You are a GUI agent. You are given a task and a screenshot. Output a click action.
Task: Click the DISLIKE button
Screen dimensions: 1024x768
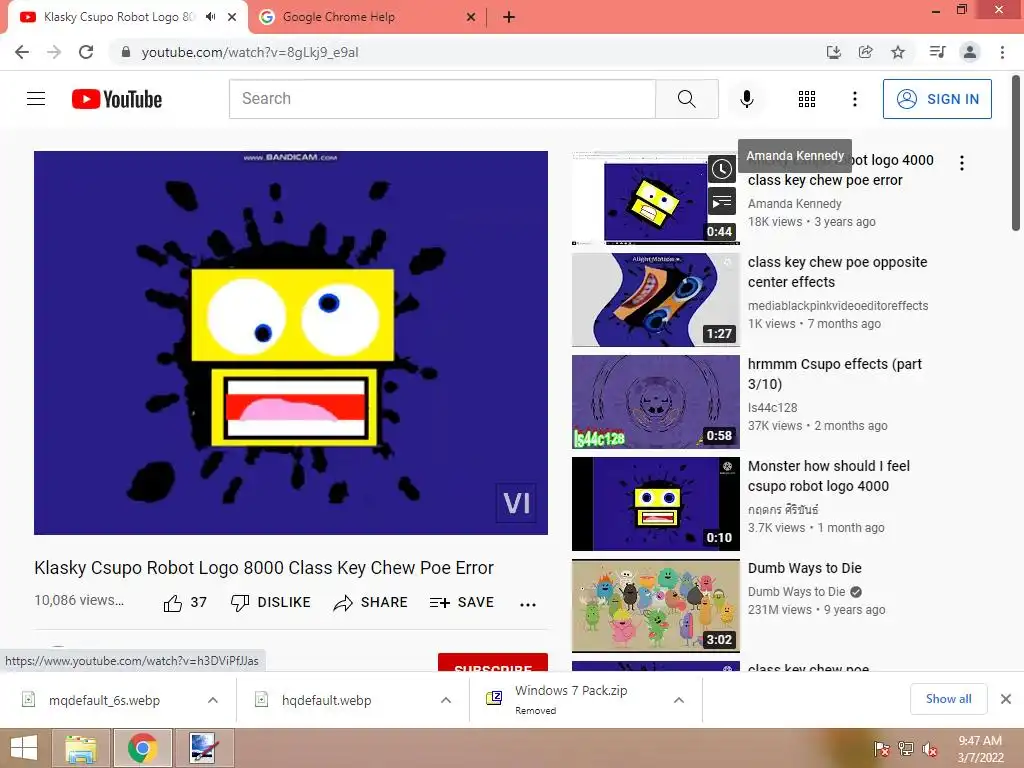pos(270,602)
